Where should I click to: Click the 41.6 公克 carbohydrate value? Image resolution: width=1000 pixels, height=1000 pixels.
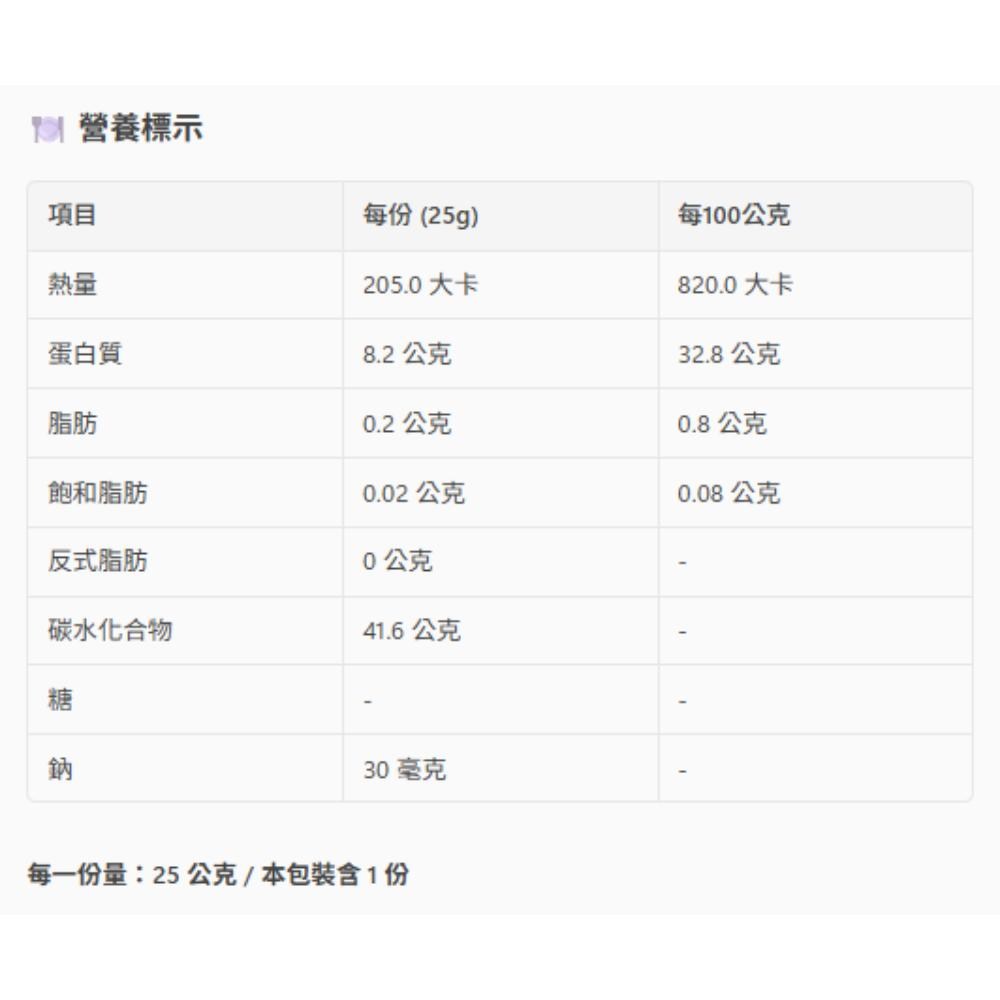click(411, 631)
